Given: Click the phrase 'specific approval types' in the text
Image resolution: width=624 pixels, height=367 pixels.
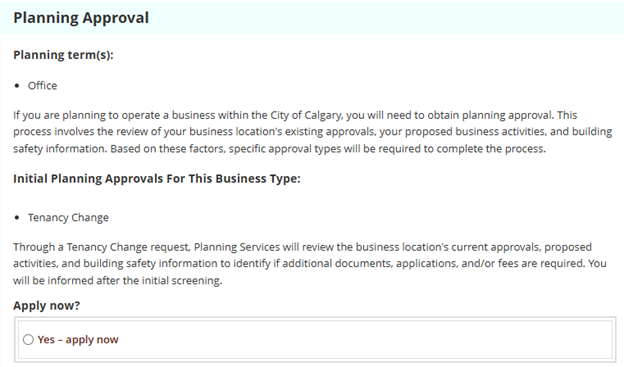Looking at the screenshot, I should click(285, 148).
